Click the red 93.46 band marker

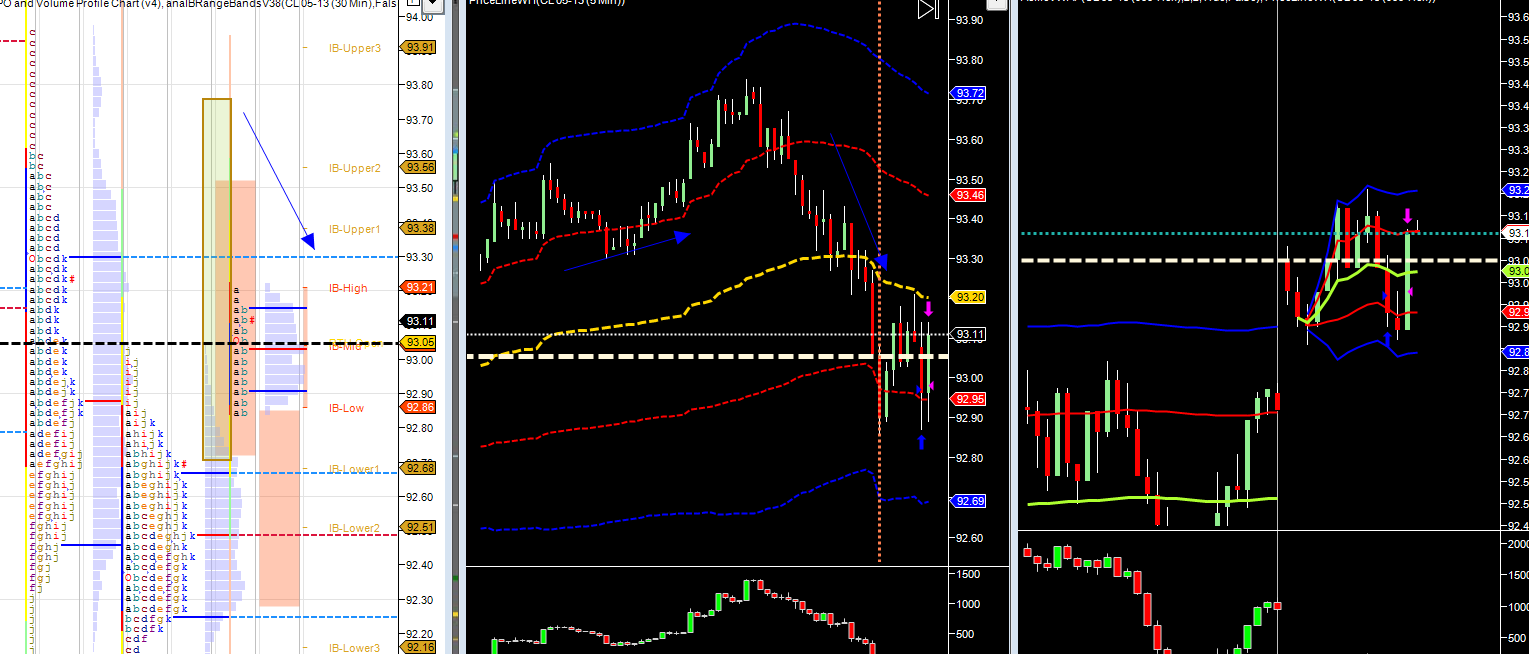[968, 196]
